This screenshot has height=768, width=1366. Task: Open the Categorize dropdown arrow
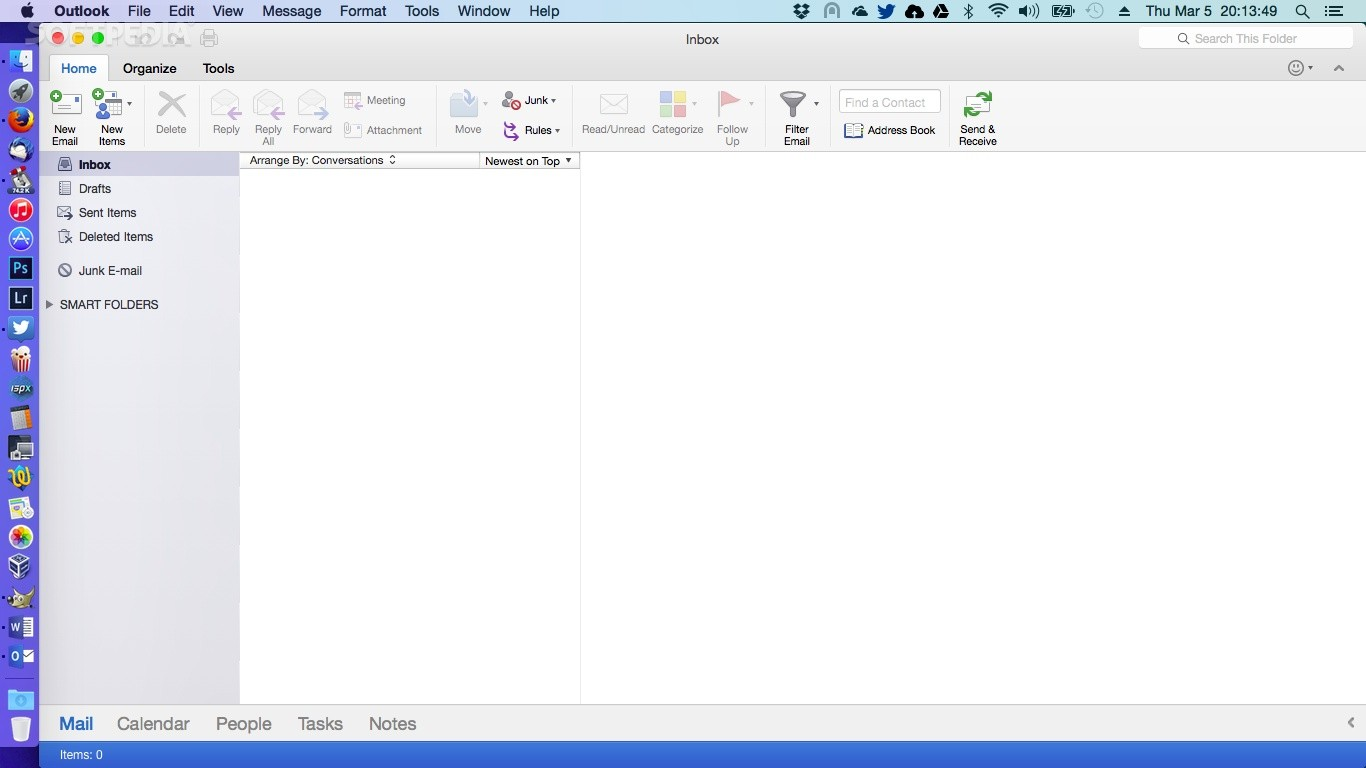tap(695, 104)
